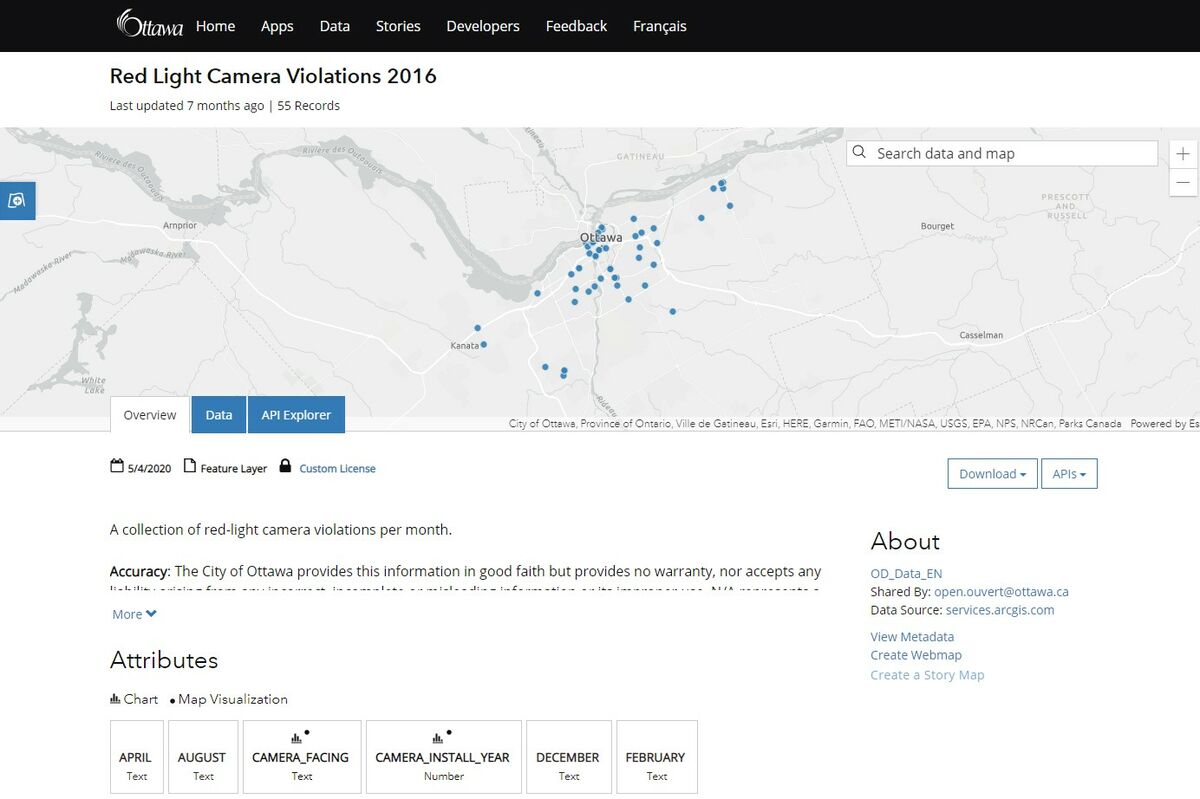This screenshot has height=799, width=1200.
Task: Click the zoom out icon on the map
Action: pyautogui.click(x=1182, y=183)
